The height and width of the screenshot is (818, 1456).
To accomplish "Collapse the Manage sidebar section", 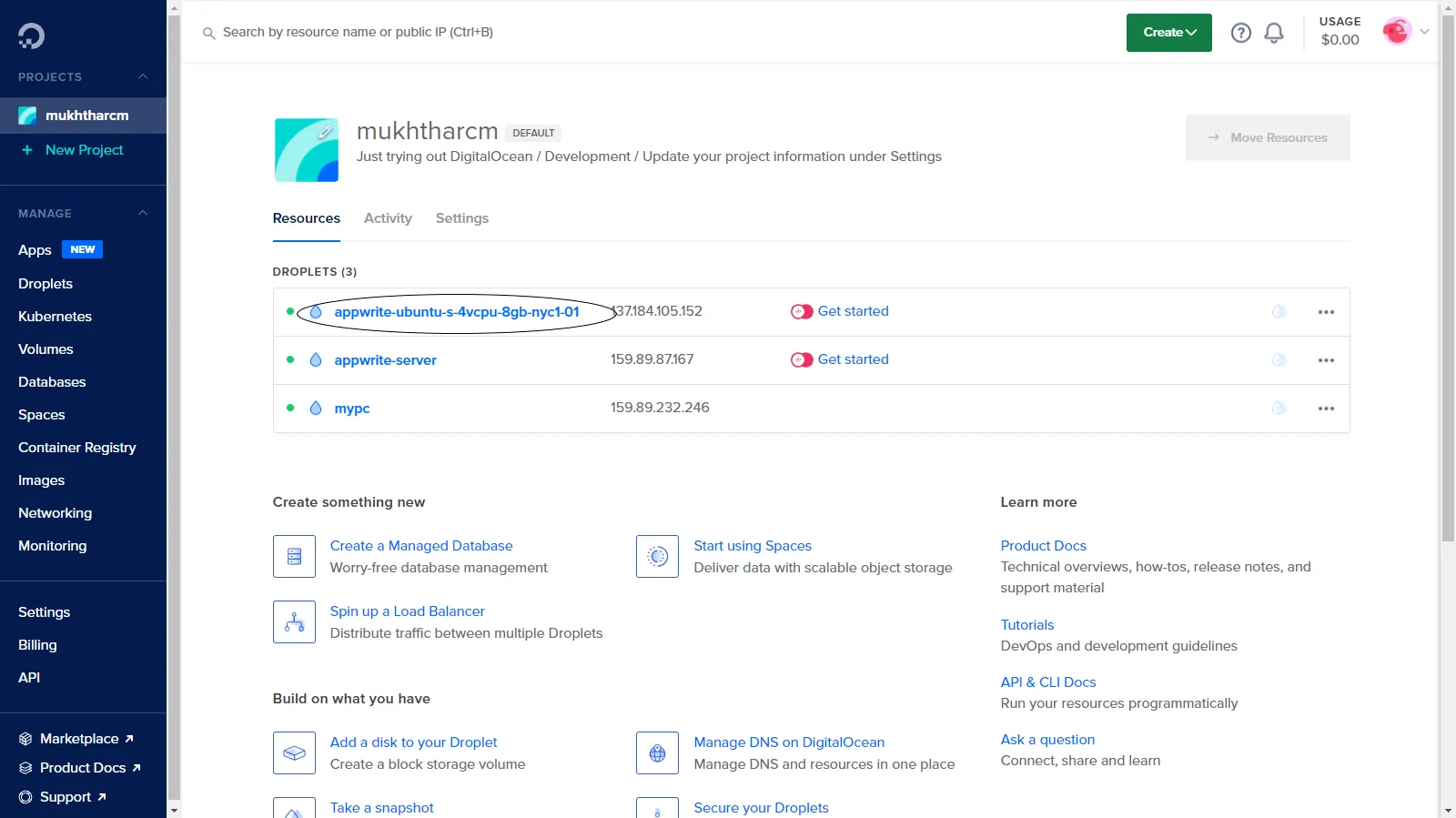I will click(143, 213).
